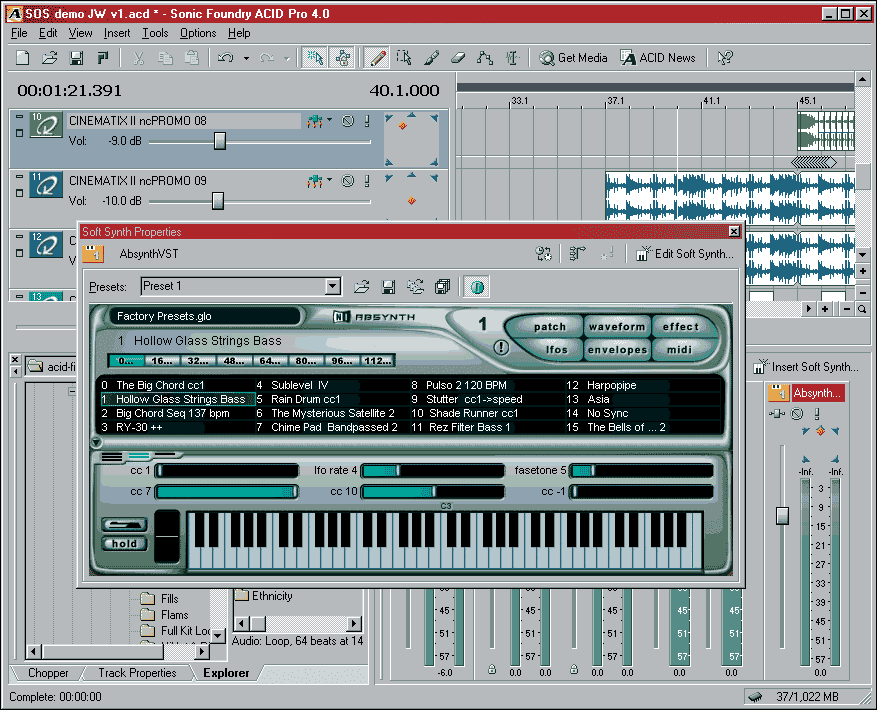Select the Envelope tool icon
Image resolution: width=877 pixels, height=710 pixels.
coord(484,58)
